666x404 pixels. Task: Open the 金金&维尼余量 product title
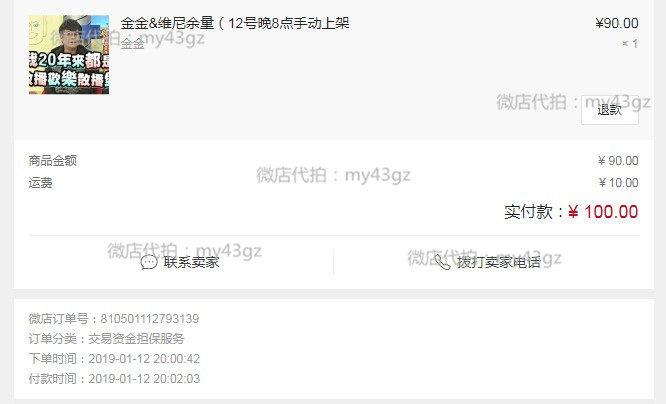point(235,23)
